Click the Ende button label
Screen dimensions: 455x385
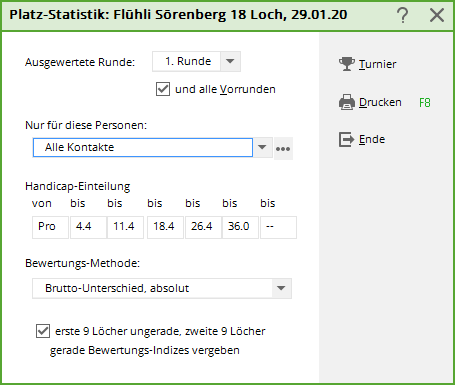(372, 139)
